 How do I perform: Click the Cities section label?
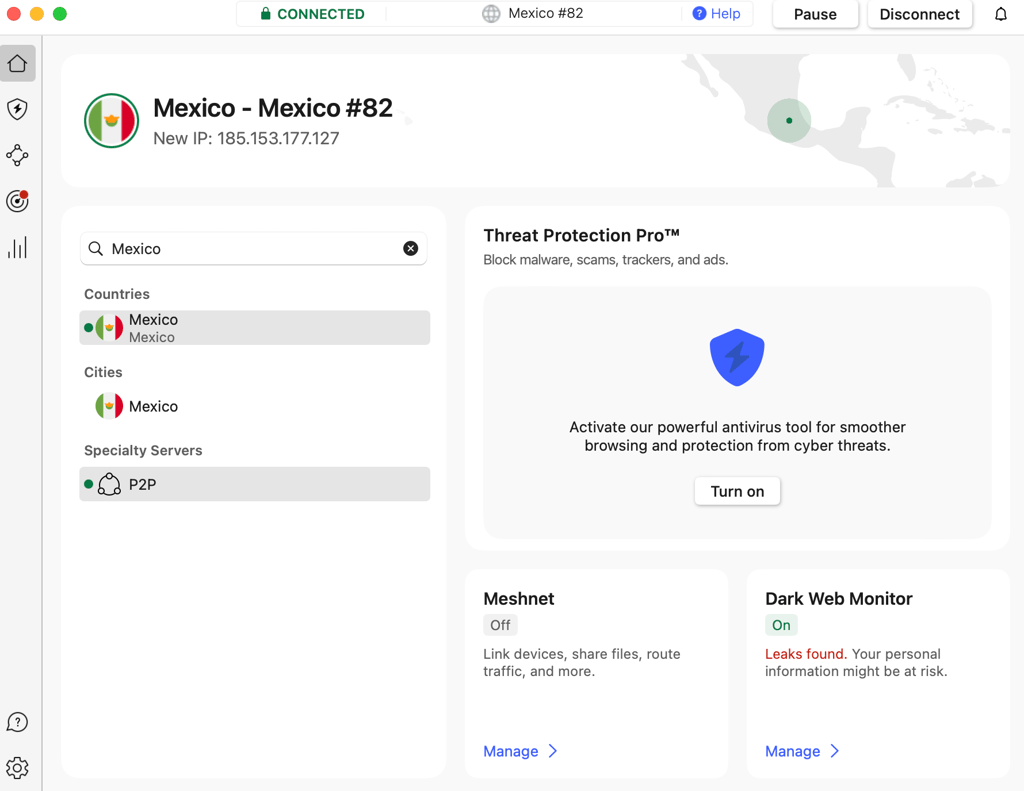tap(103, 372)
